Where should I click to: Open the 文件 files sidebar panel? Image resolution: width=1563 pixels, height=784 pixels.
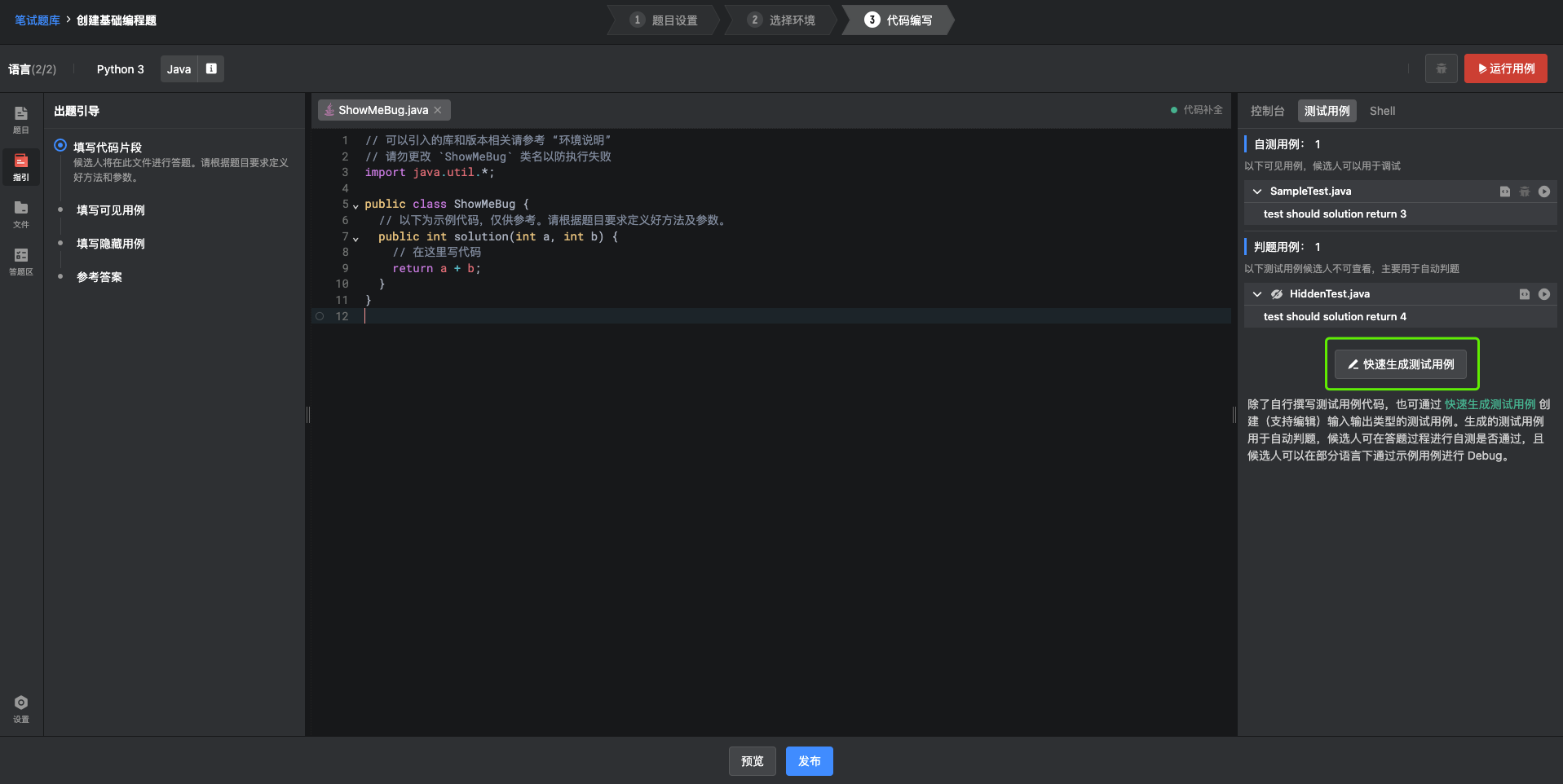click(21, 214)
